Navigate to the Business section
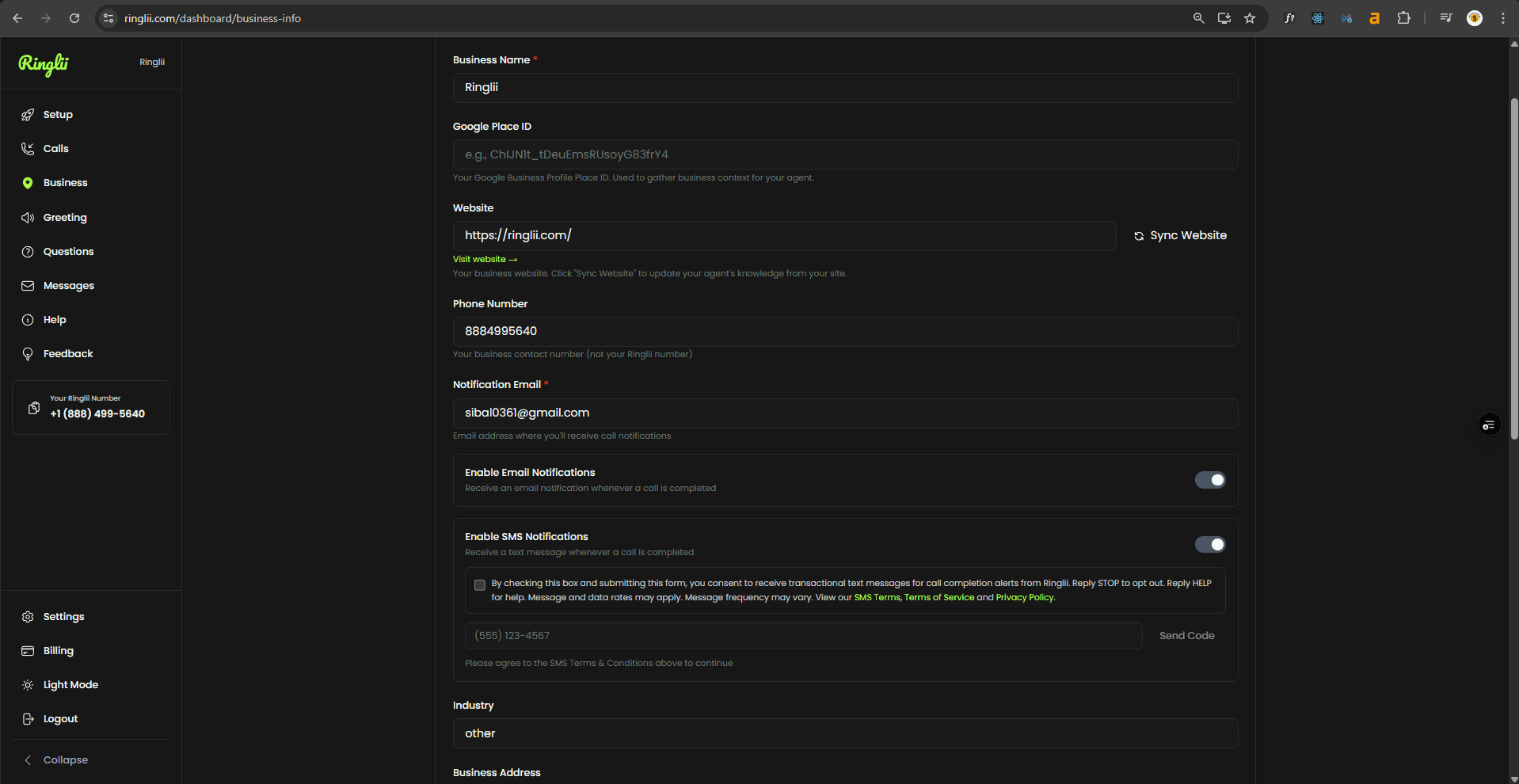1519x784 pixels. 65,182
